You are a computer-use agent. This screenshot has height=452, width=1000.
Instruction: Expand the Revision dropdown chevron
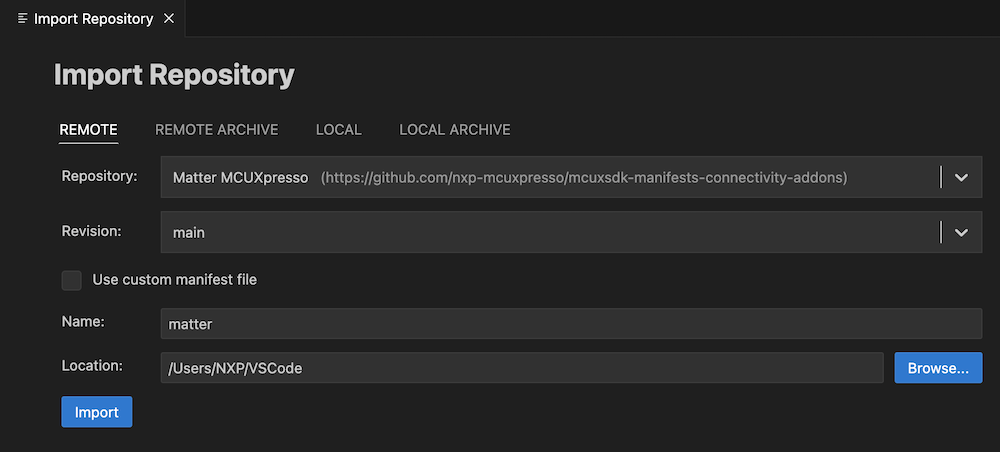961,232
